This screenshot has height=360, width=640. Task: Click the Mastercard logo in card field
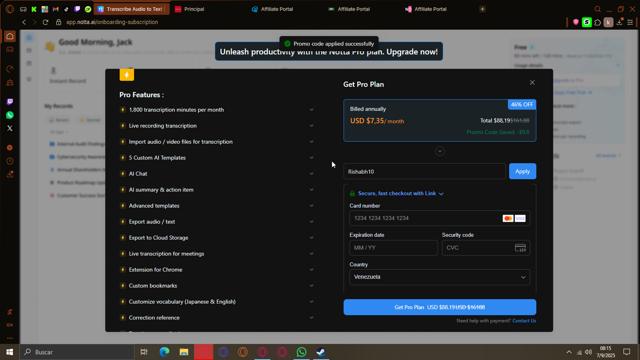tap(508, 218)
